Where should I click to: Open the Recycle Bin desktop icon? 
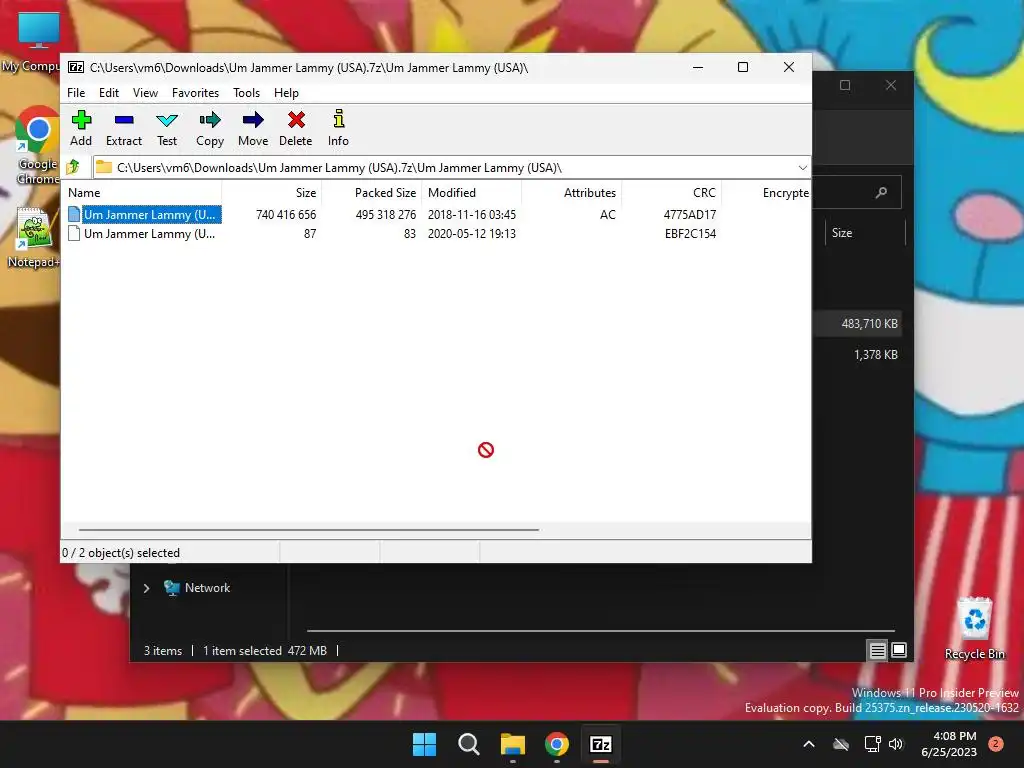click(974, 628)
